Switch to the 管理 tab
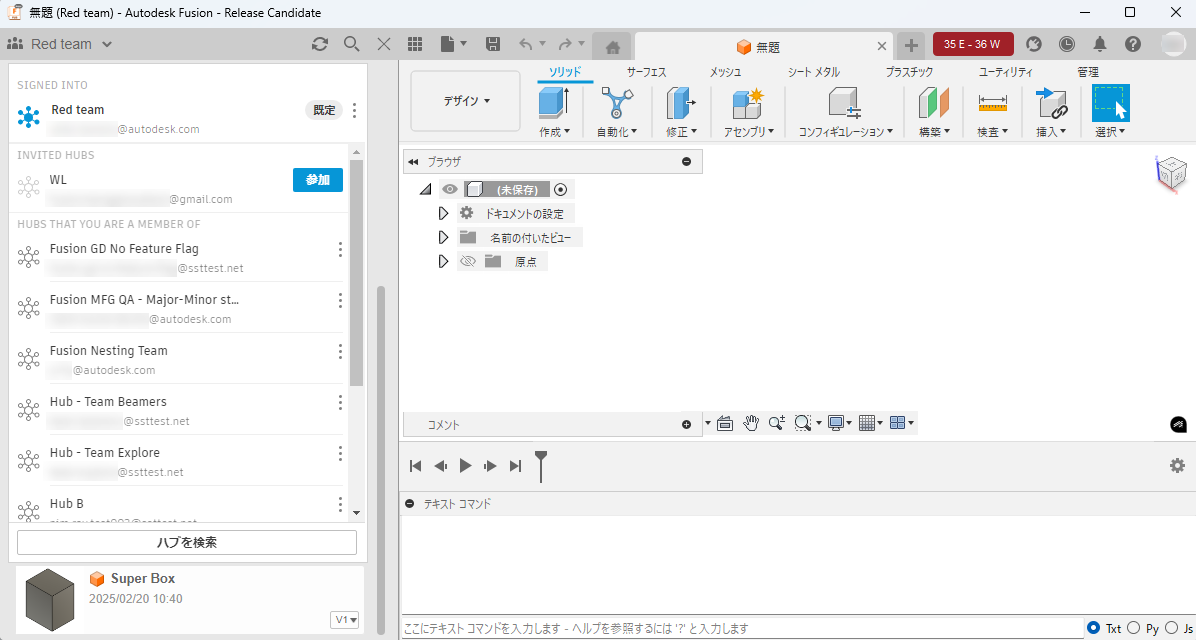 (1088, 72)
